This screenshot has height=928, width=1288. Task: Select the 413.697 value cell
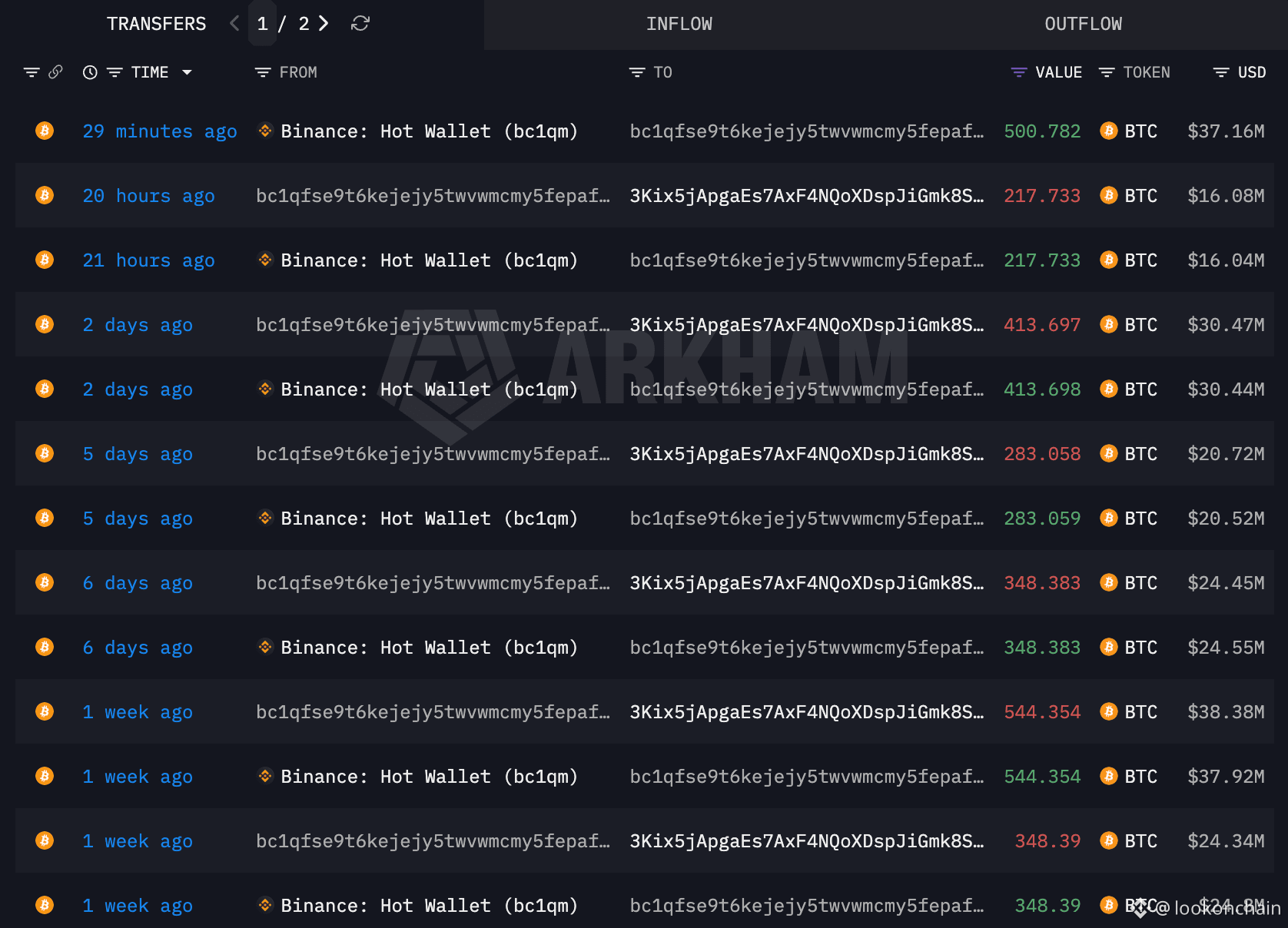point(1042,325)
